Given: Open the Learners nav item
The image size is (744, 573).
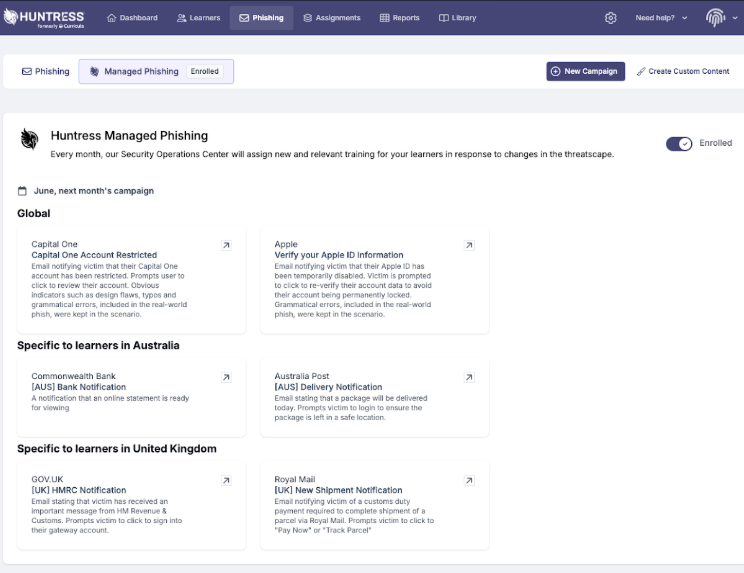Looking at the screenshot, I should pyautogui.click(x=198, y=18).
